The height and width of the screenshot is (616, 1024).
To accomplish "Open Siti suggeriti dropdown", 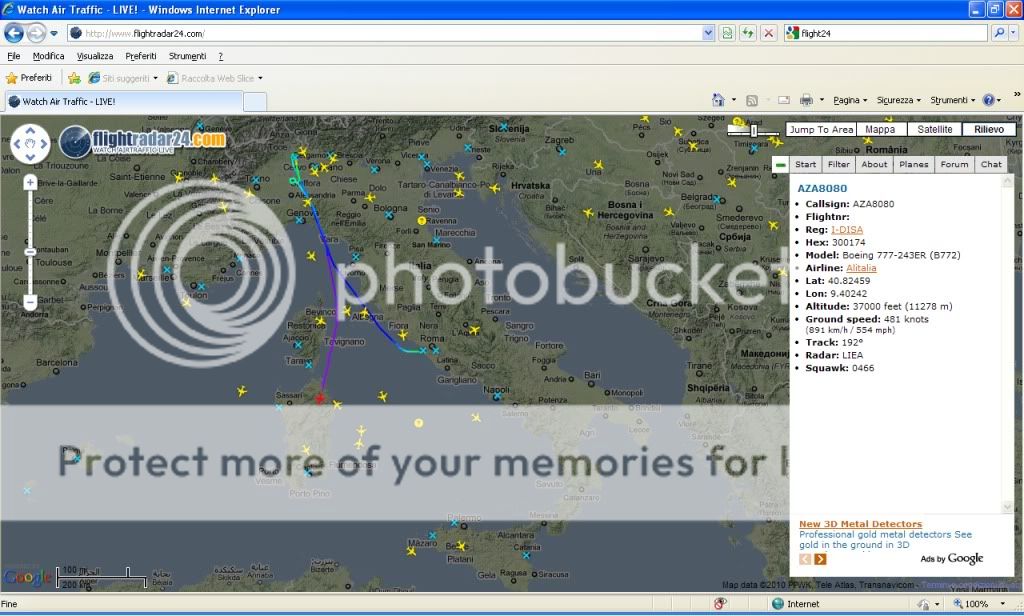I will point(123,78).
